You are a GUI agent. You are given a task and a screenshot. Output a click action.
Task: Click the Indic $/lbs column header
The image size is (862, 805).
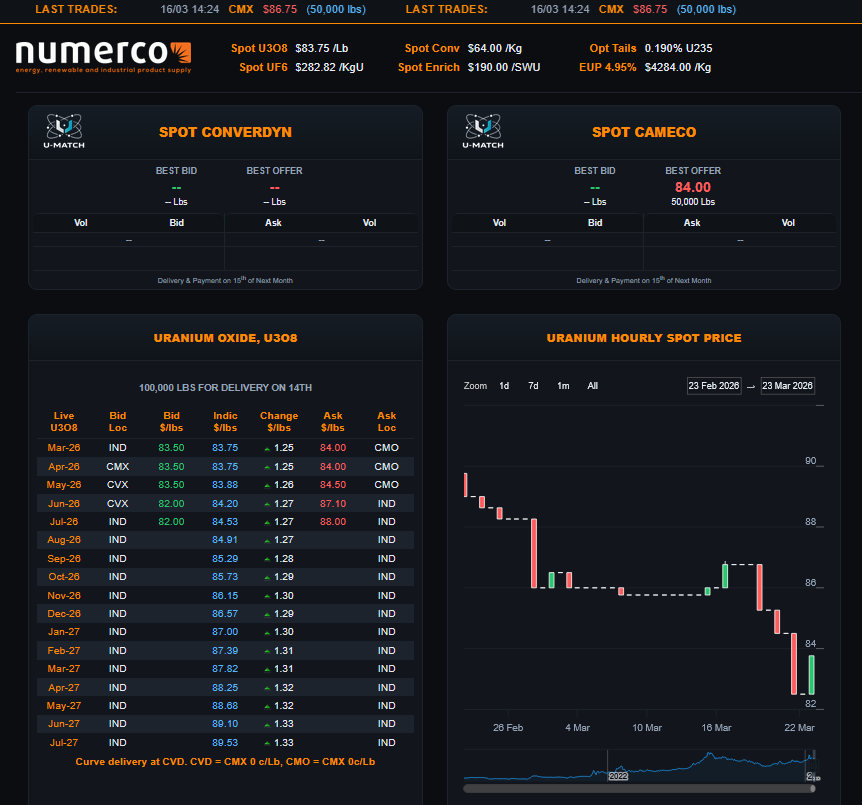(225, 422)
